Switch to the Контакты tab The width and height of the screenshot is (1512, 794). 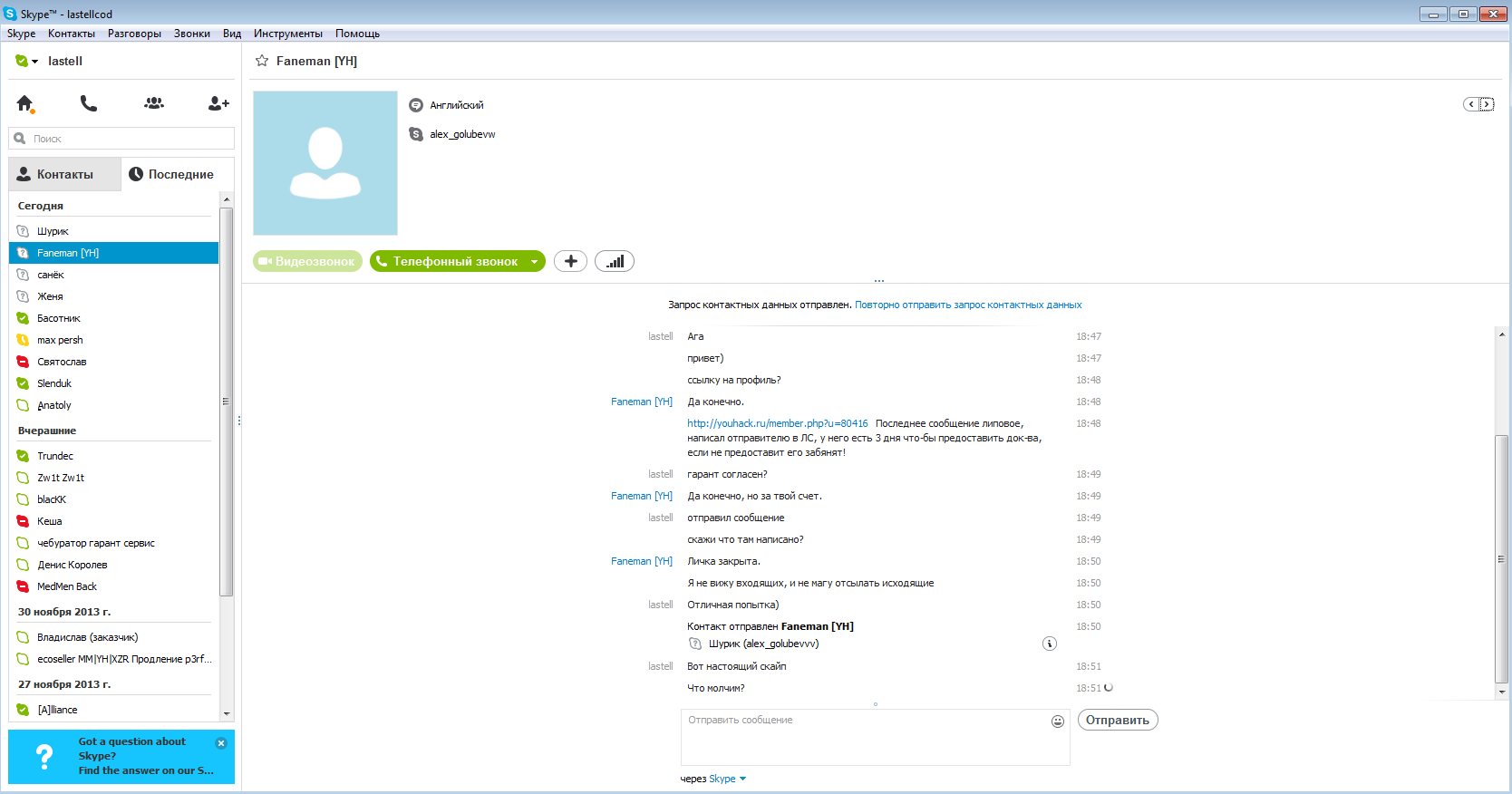(64, 174)
